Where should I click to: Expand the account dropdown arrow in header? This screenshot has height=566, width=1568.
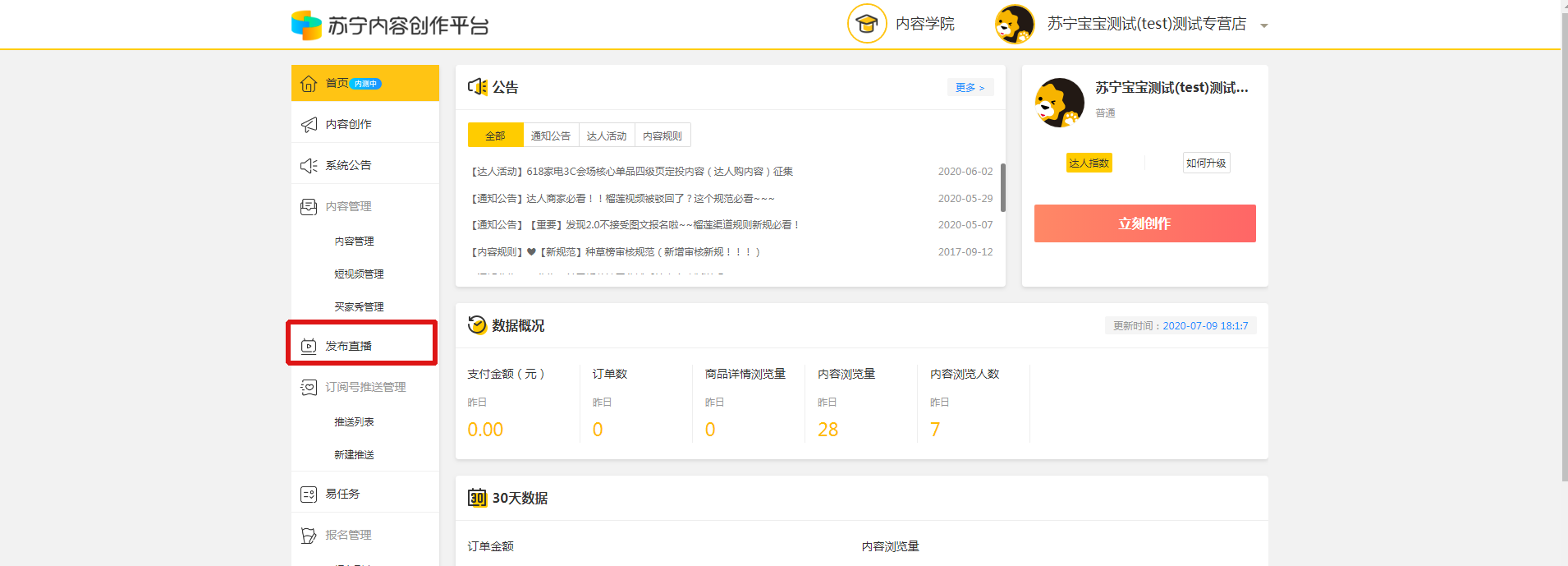point(1264,26)
